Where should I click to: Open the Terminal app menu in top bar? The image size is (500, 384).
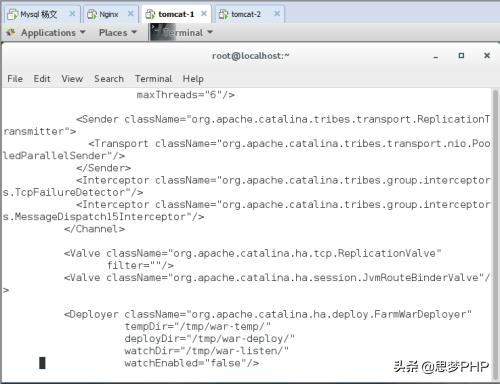tap(182, 33)
